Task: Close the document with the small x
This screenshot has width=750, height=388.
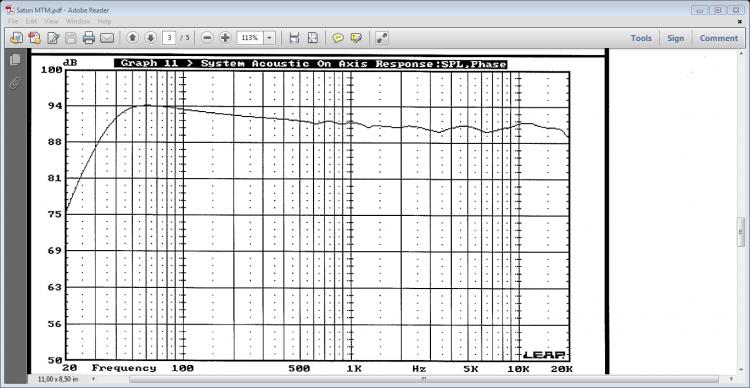Action: pos(740,22)
